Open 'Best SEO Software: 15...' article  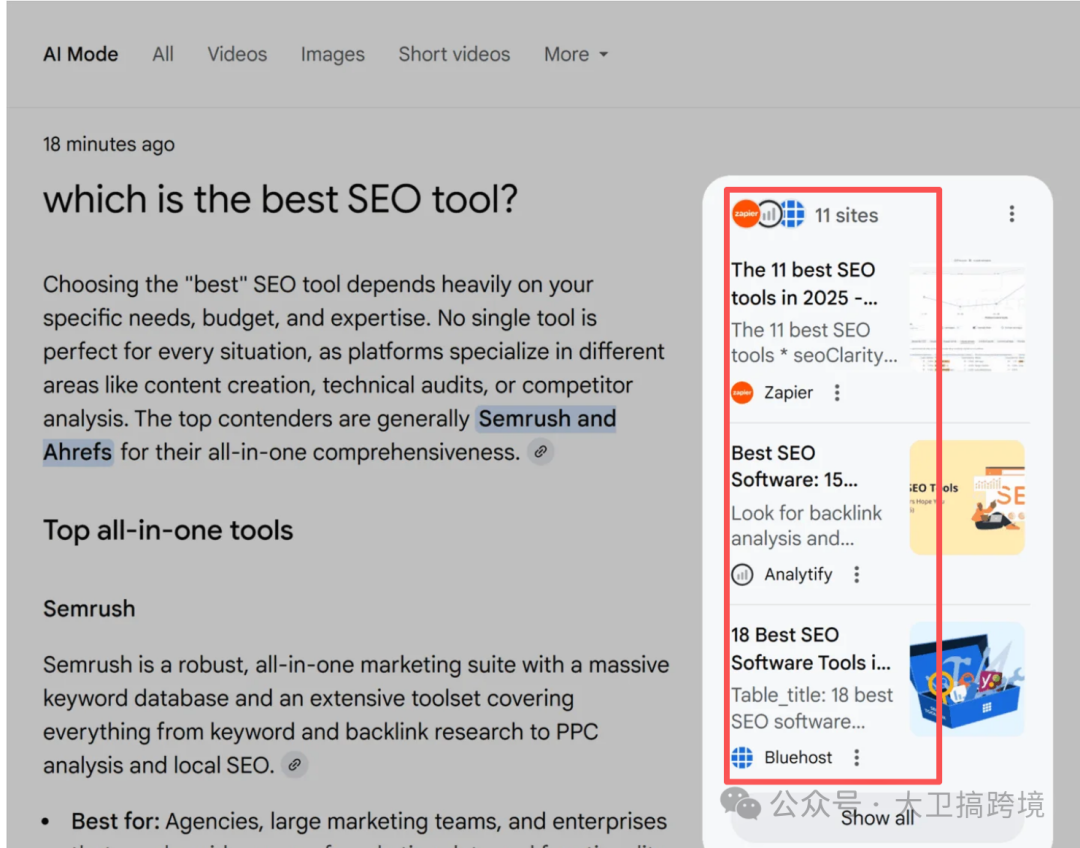(794, 466)
